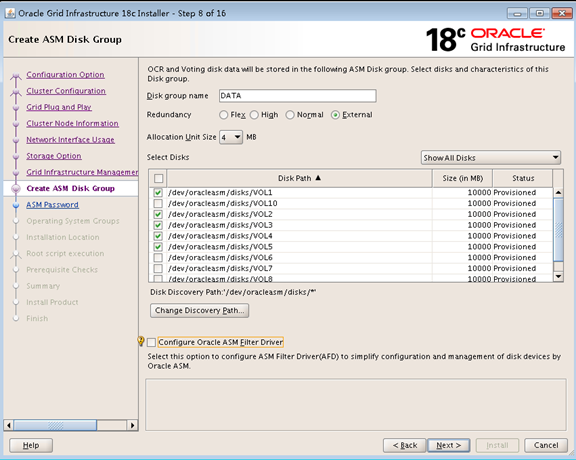The height and width of the screenshot is (460, 576).
Task: Select the /dev/oracleasm/disks/VOL3 path text
Action: (x=220, y=225)
